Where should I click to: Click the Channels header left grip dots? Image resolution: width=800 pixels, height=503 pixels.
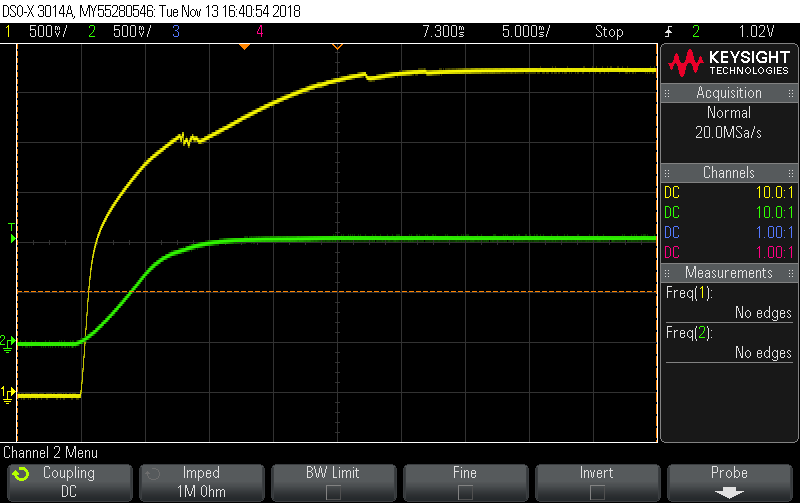667,173
